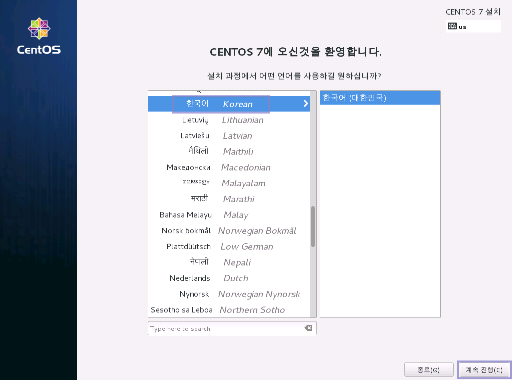Pick Maithili language entry

tap(229, 151)
